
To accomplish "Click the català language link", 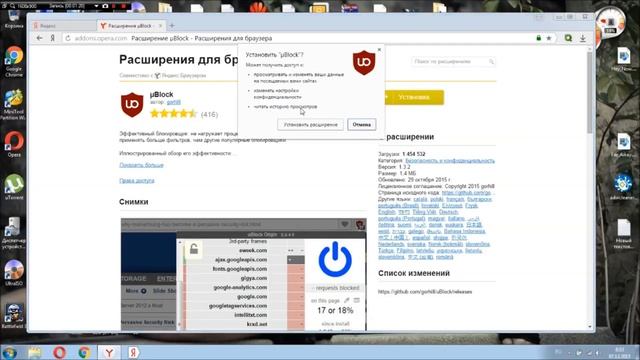I will click(420, 199).
